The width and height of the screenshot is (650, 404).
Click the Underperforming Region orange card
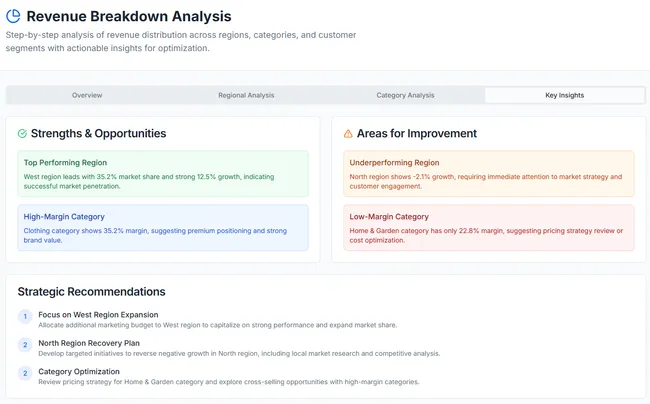pos(489,174)
